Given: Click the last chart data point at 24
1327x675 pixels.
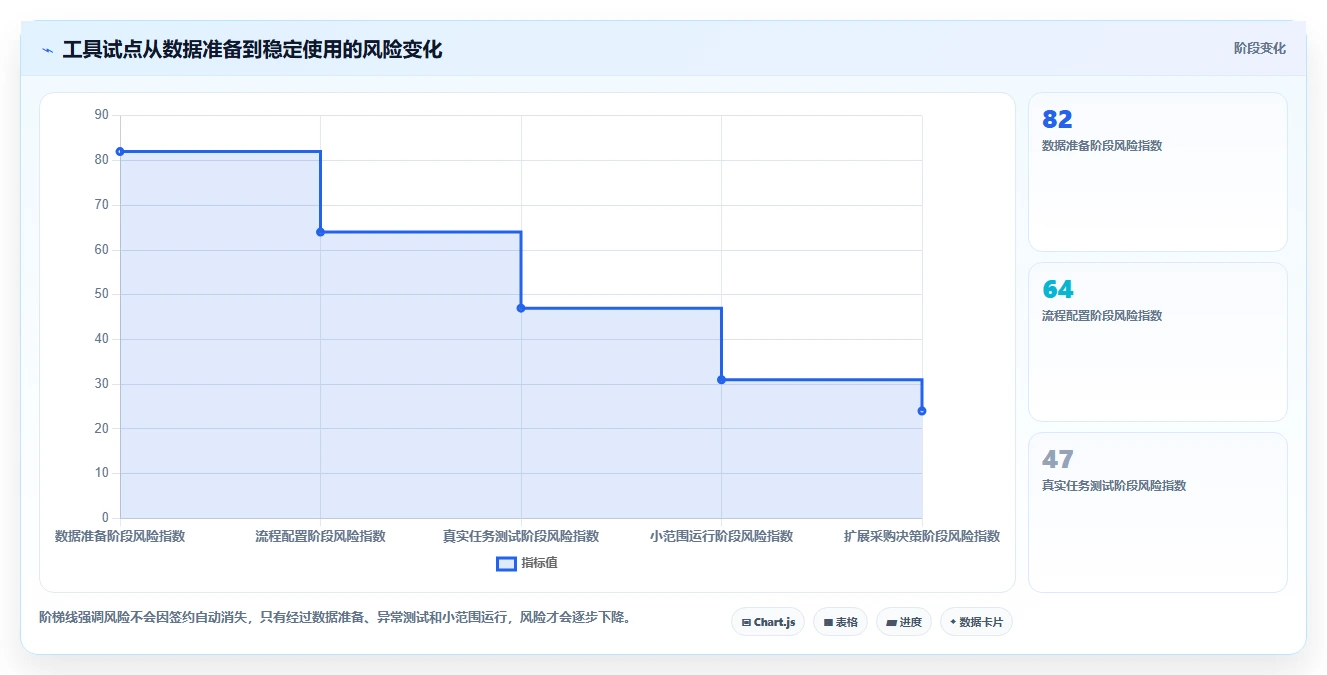Looking at the screenshot, I should point(921,411).
